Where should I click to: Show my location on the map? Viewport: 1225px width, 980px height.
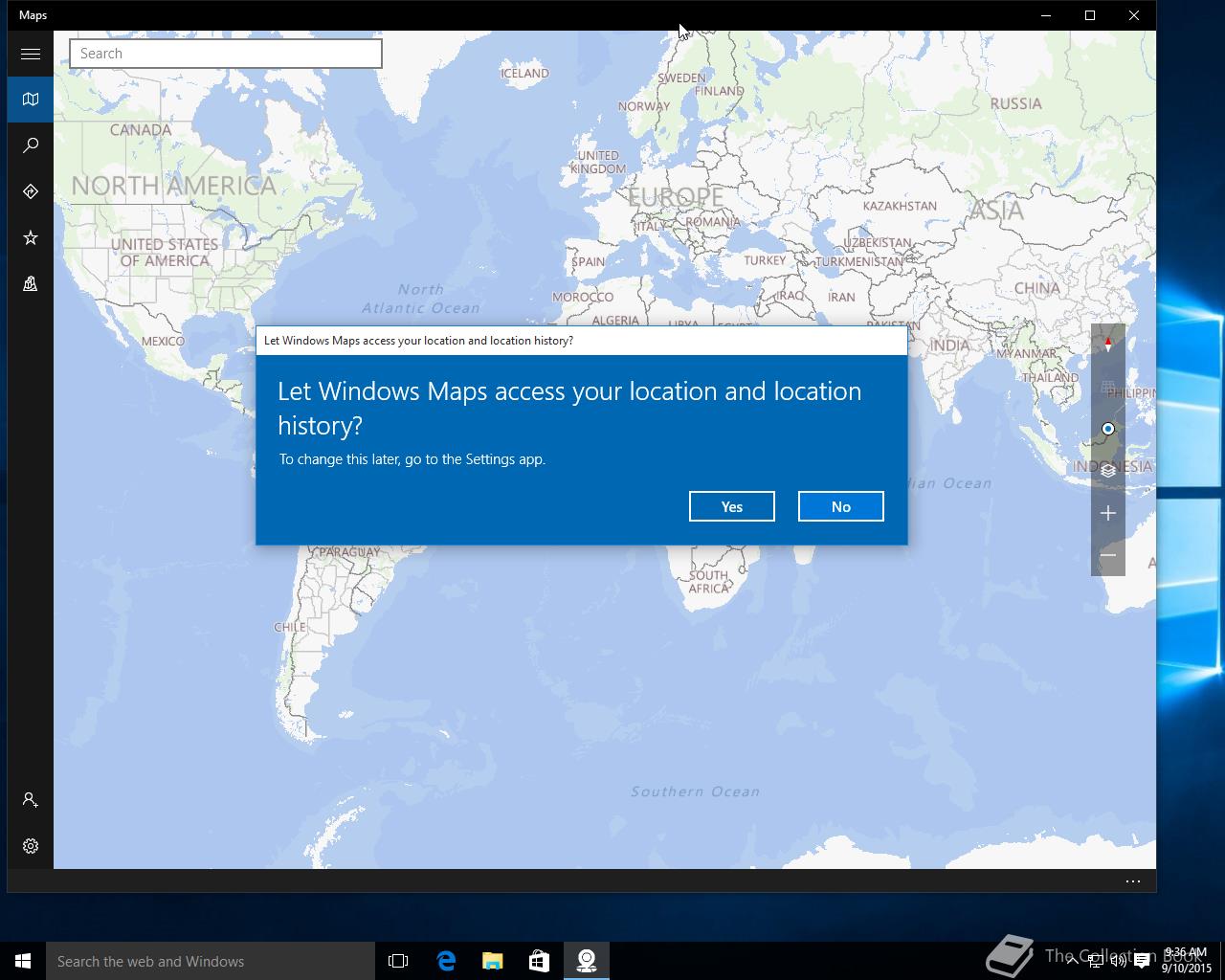[x=1108, y=429]
